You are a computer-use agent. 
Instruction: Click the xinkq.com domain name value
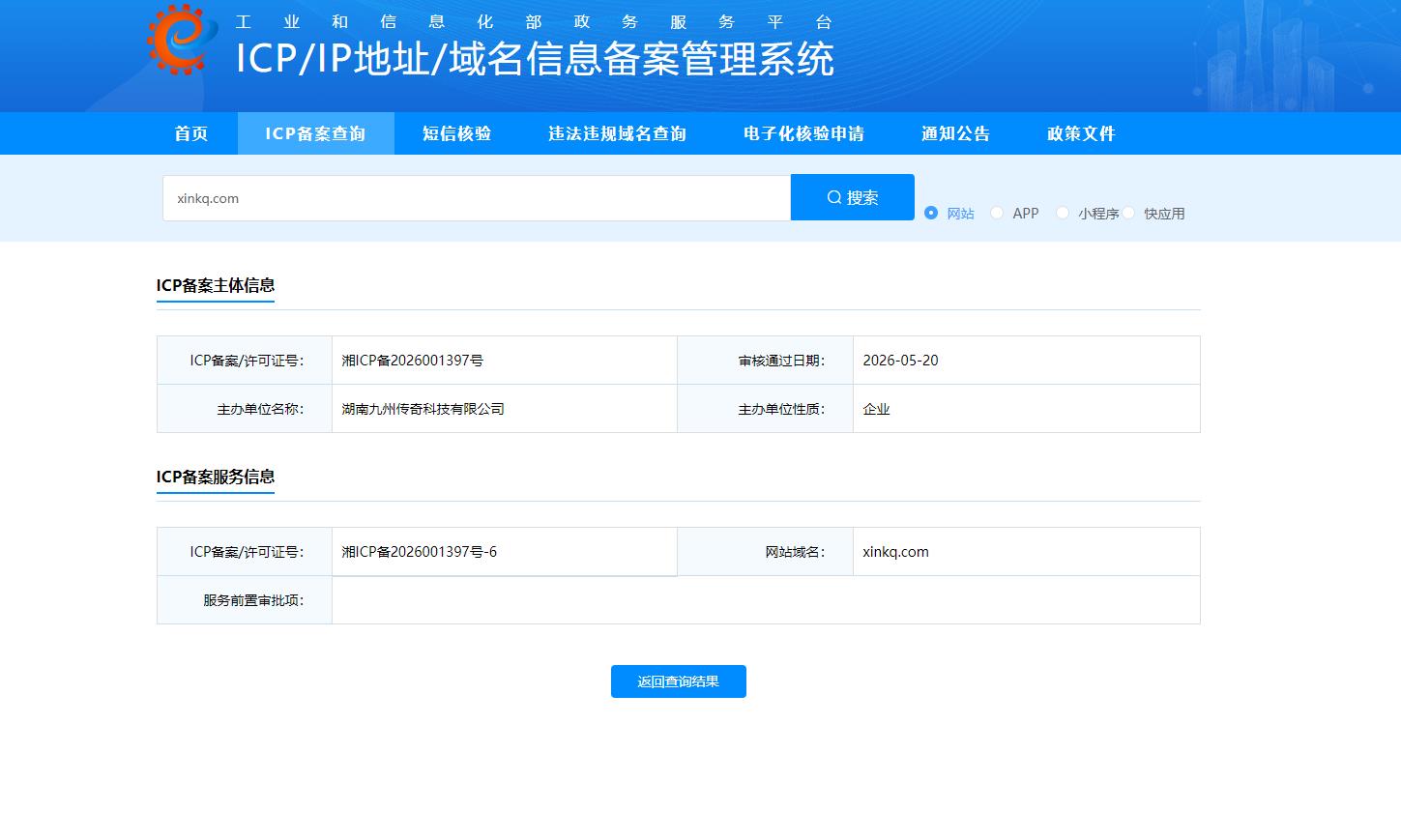(895, 552)
